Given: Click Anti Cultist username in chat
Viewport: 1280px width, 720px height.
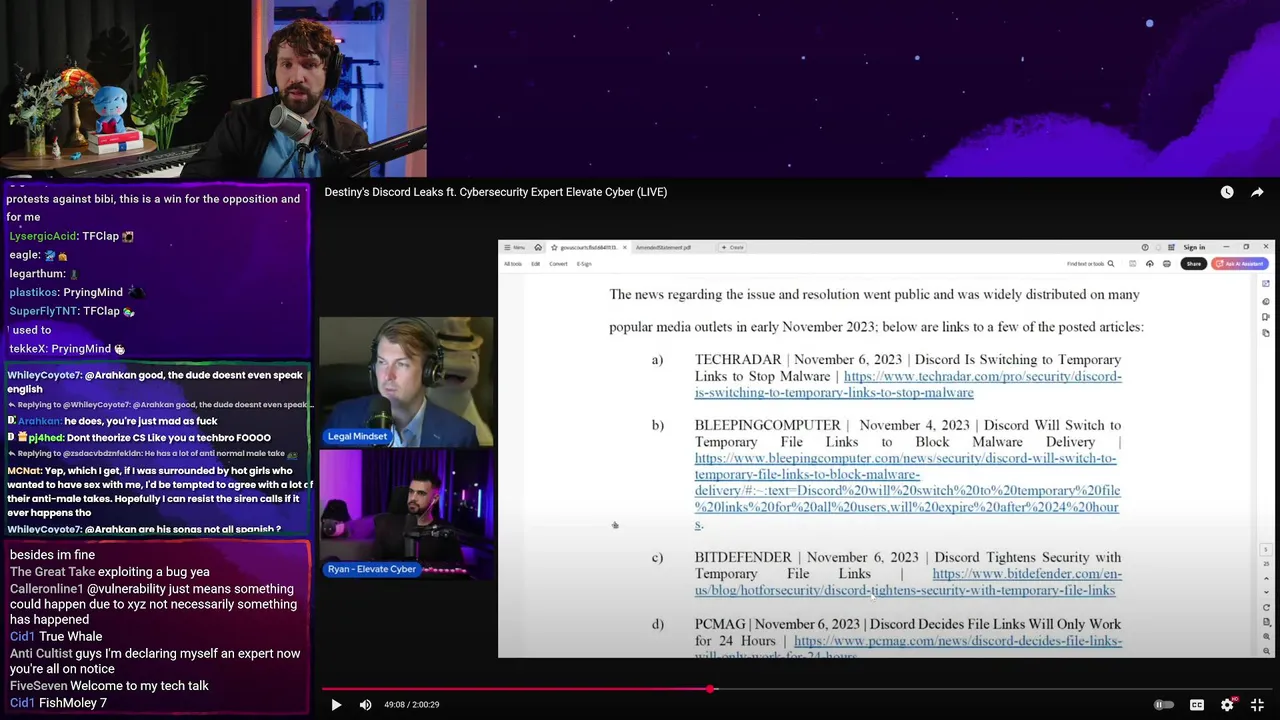Looking at the screenshot, I should pyautogui.click(x=41, y=653).
